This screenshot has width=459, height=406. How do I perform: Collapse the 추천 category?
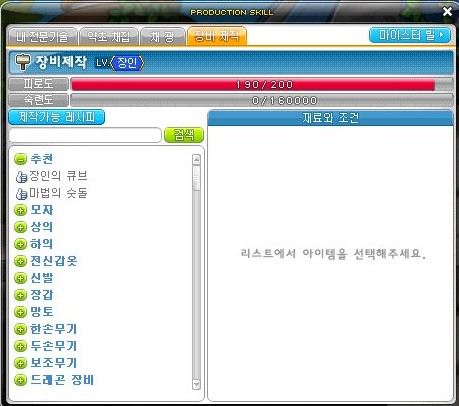[20, 159]
